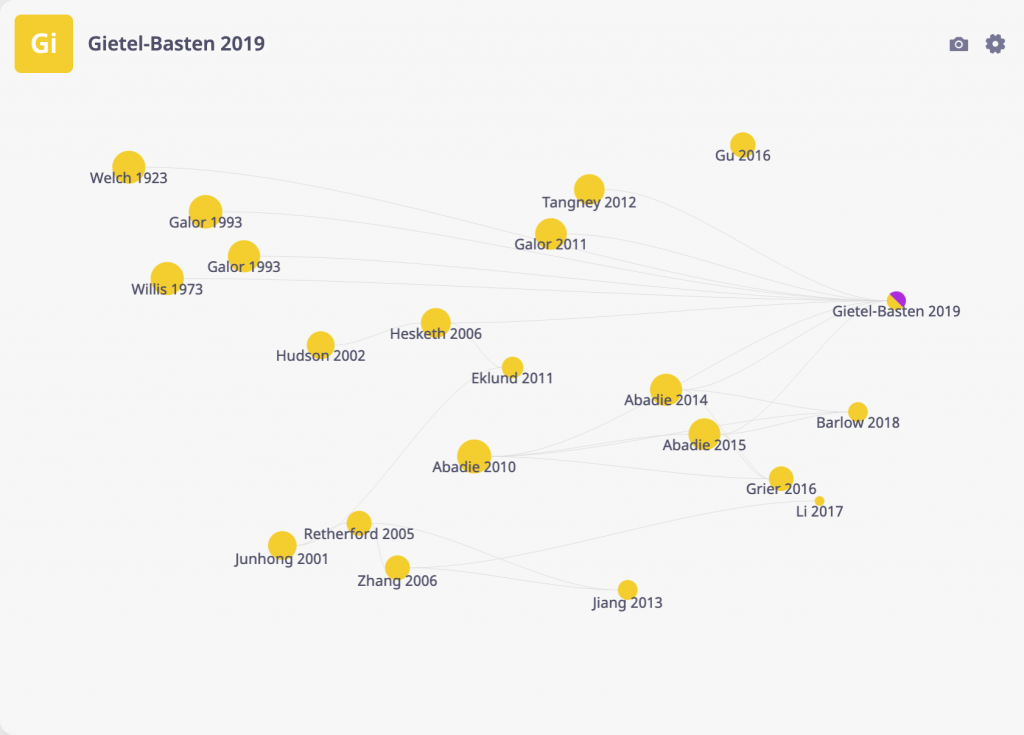Select the Welch 1923 paper node

[x=129, y=162]
